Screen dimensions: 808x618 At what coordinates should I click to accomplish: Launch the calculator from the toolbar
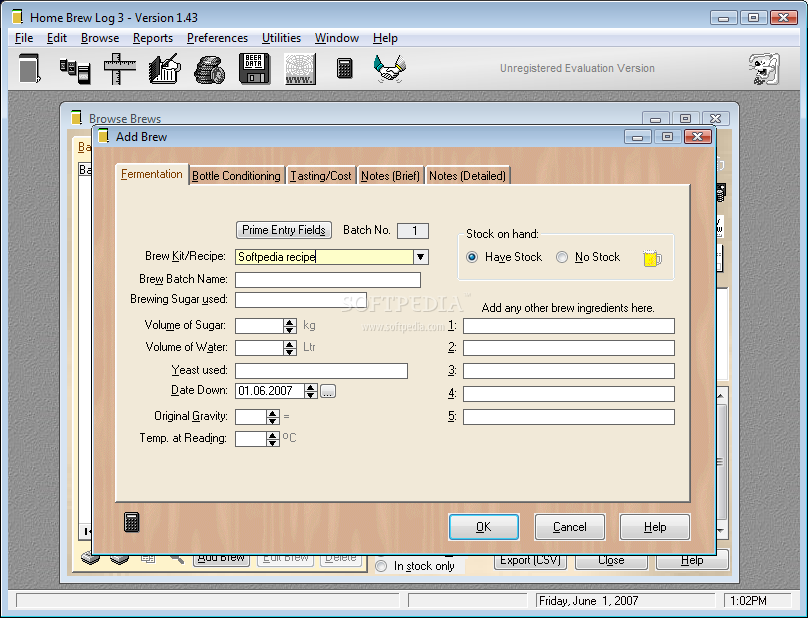pyautogui.click(x=345, y=69)
